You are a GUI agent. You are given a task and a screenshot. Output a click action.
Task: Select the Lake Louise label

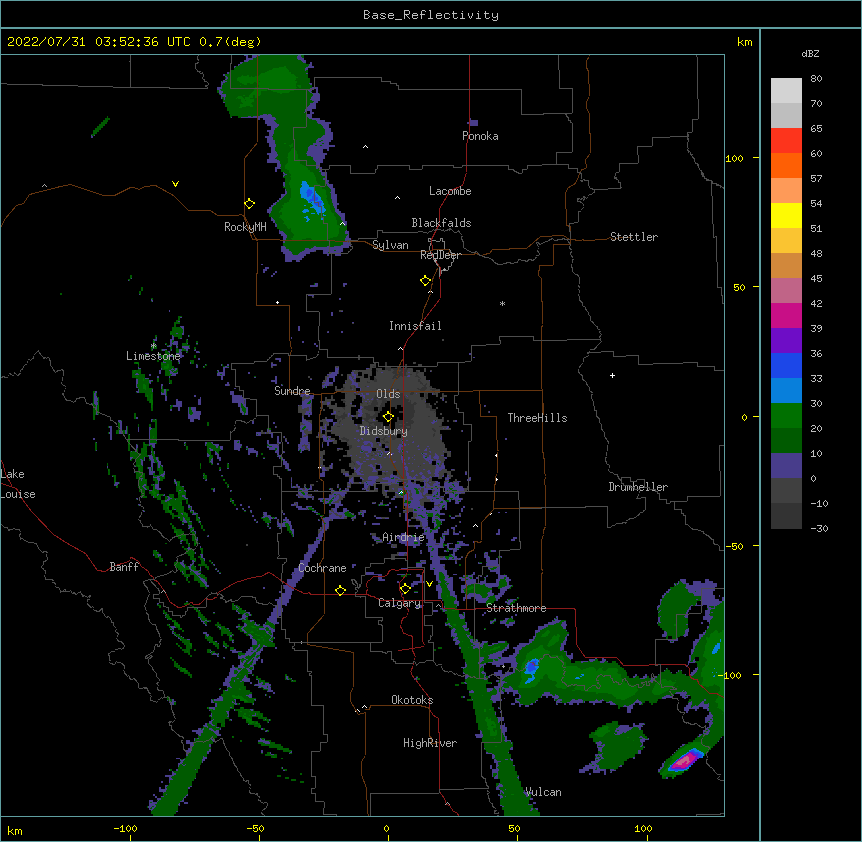tap(18, 484)
